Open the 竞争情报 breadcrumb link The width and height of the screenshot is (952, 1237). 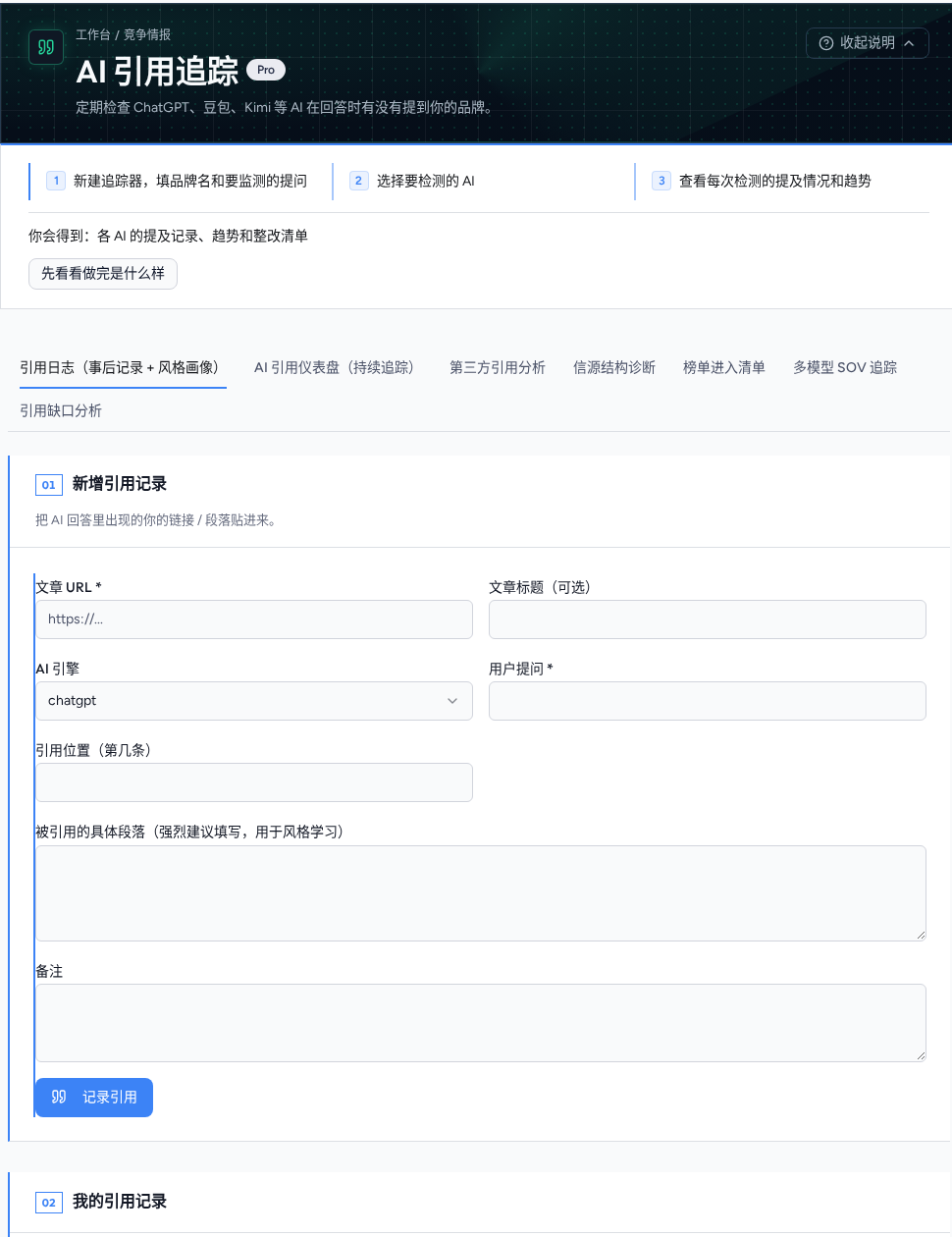[x=147, y=34]
